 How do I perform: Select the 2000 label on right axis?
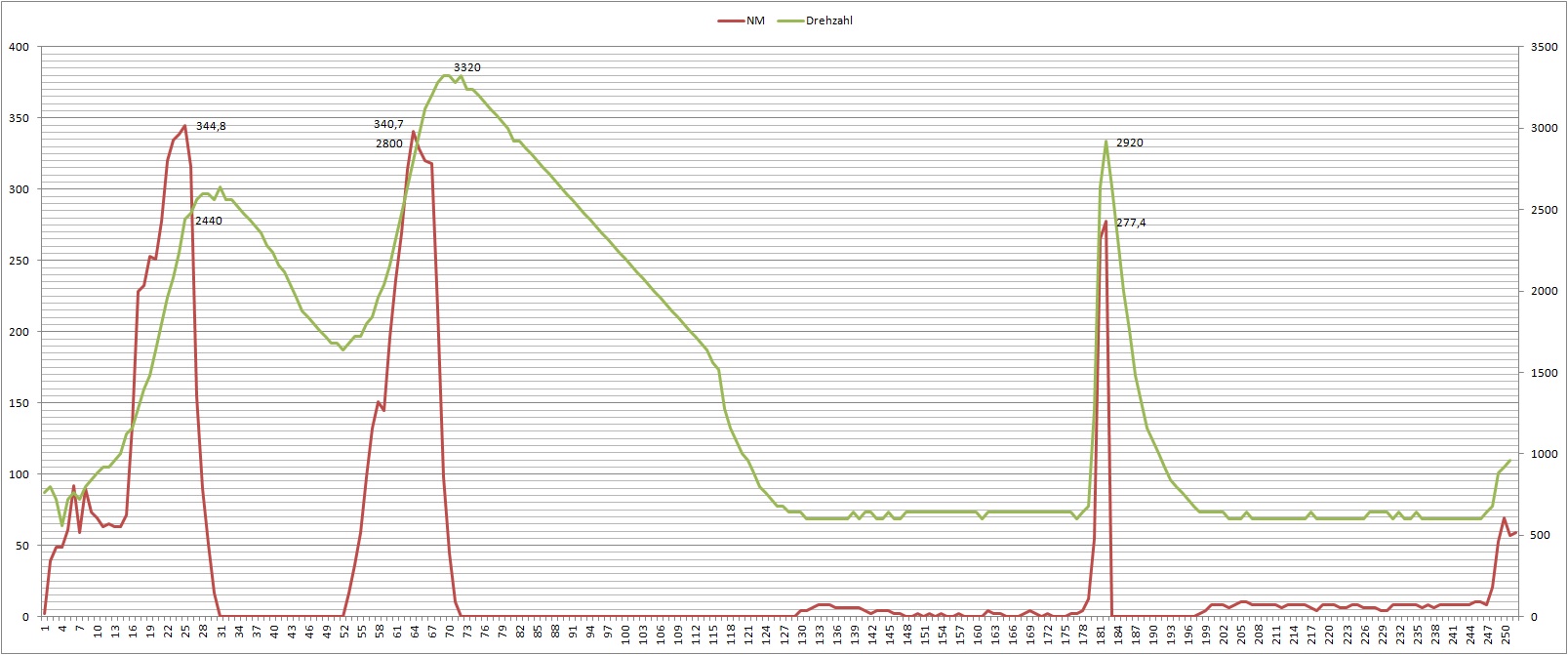1545,291
